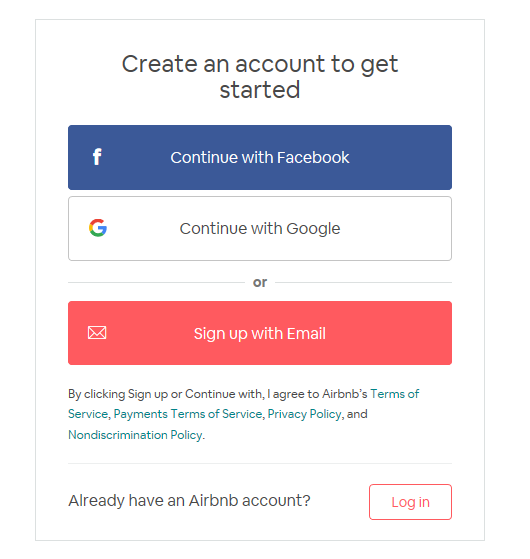Click the "By clicking Sign up or Continue with" text

coord(166,394)
